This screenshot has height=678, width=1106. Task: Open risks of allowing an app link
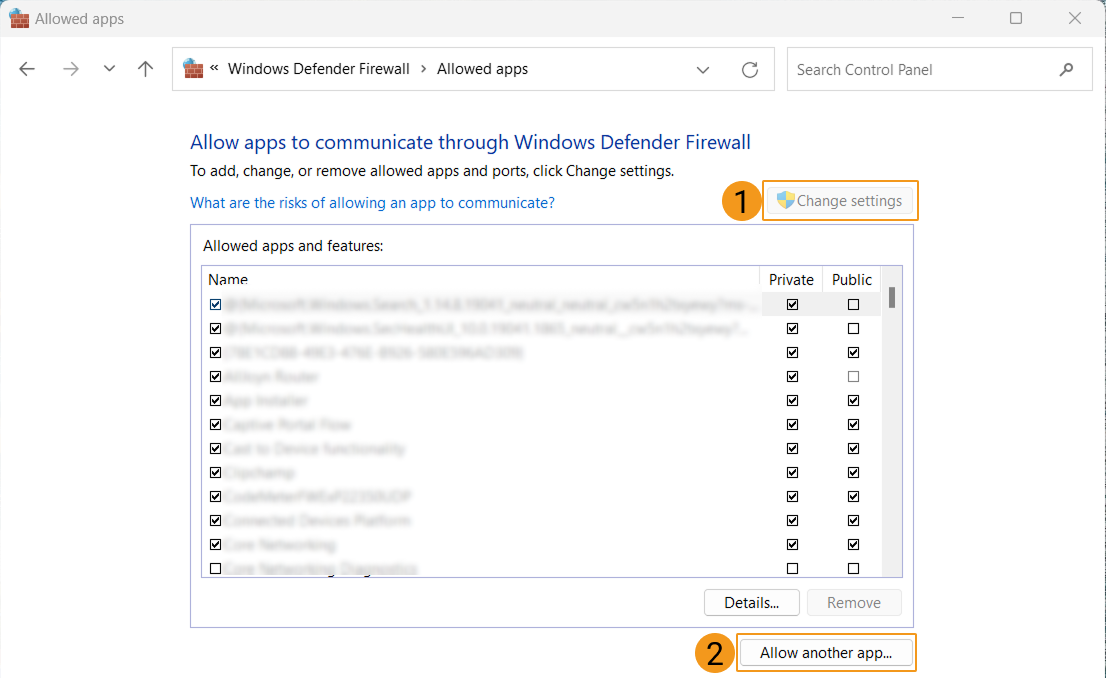click(372, 203)
